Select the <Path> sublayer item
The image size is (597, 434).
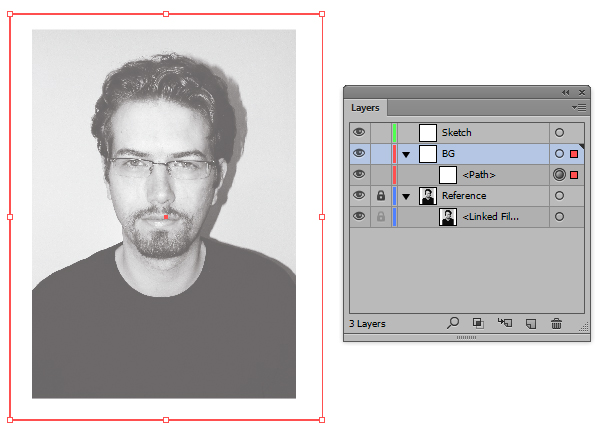pos(479,175)
